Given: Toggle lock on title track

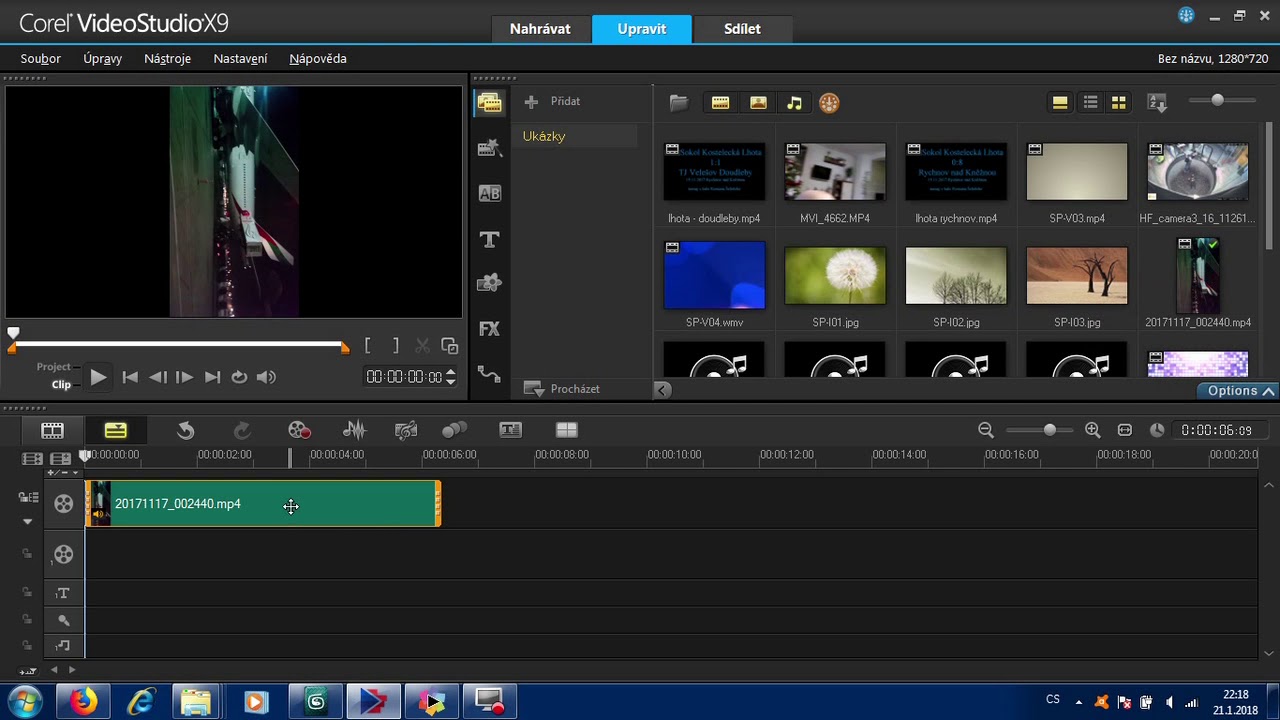Looking at the screenshot, I should tap(27, 593).
